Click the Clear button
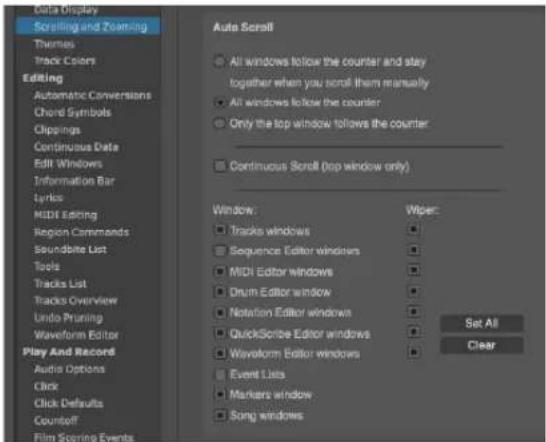Image resolution: width=546 pixels, height=442 pixels. coord(482,345)
